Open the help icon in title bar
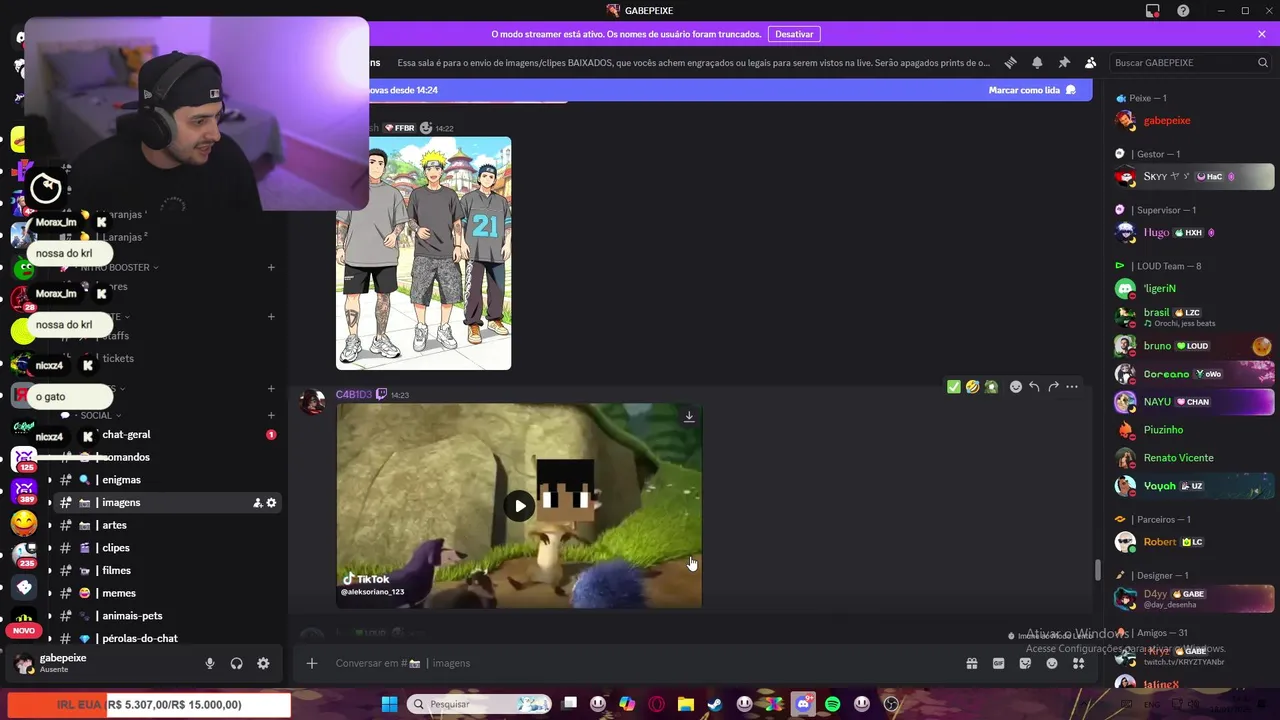 click(1183, 11)
